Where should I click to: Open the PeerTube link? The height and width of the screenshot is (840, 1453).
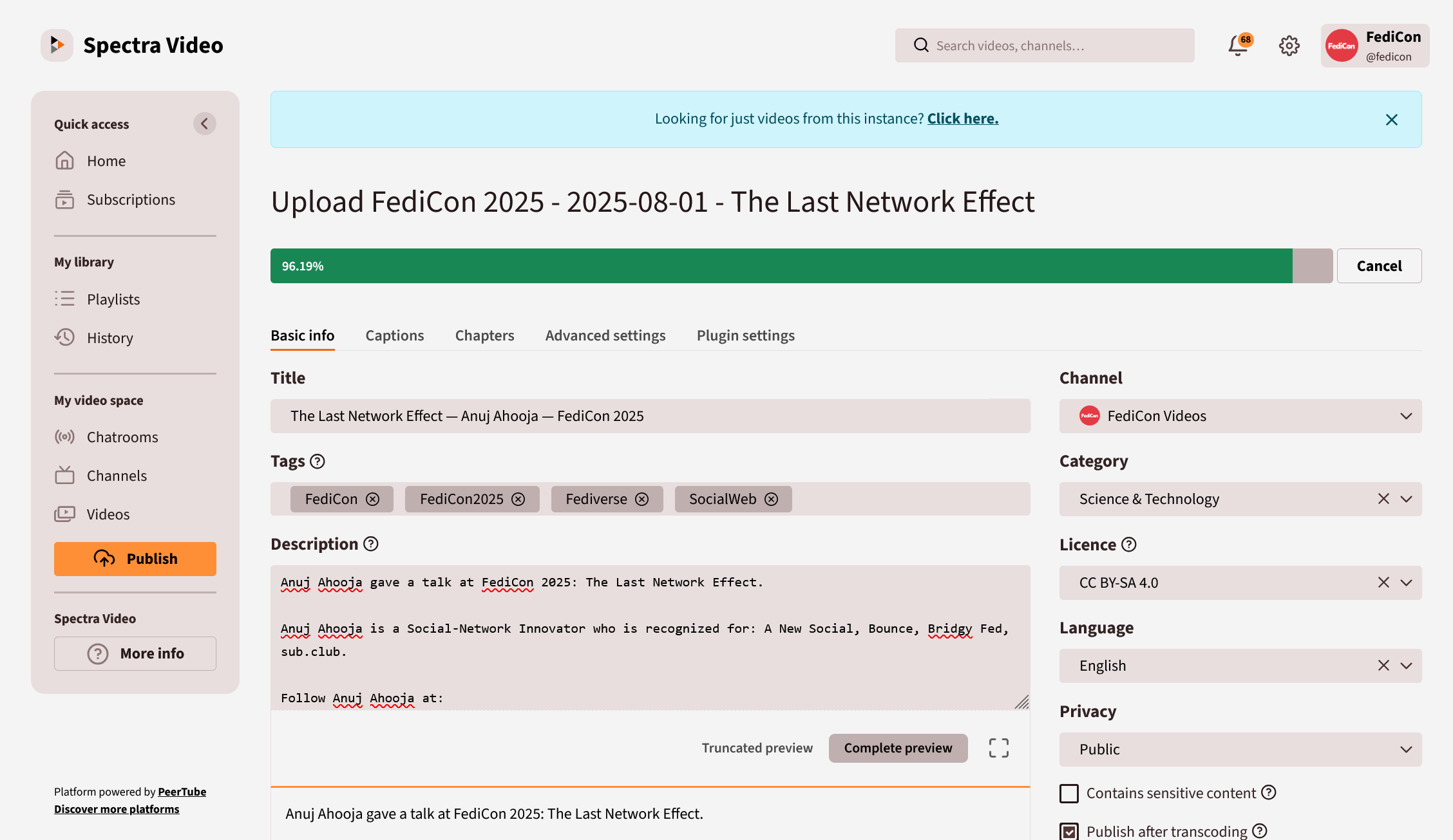[x=182, y=792]
